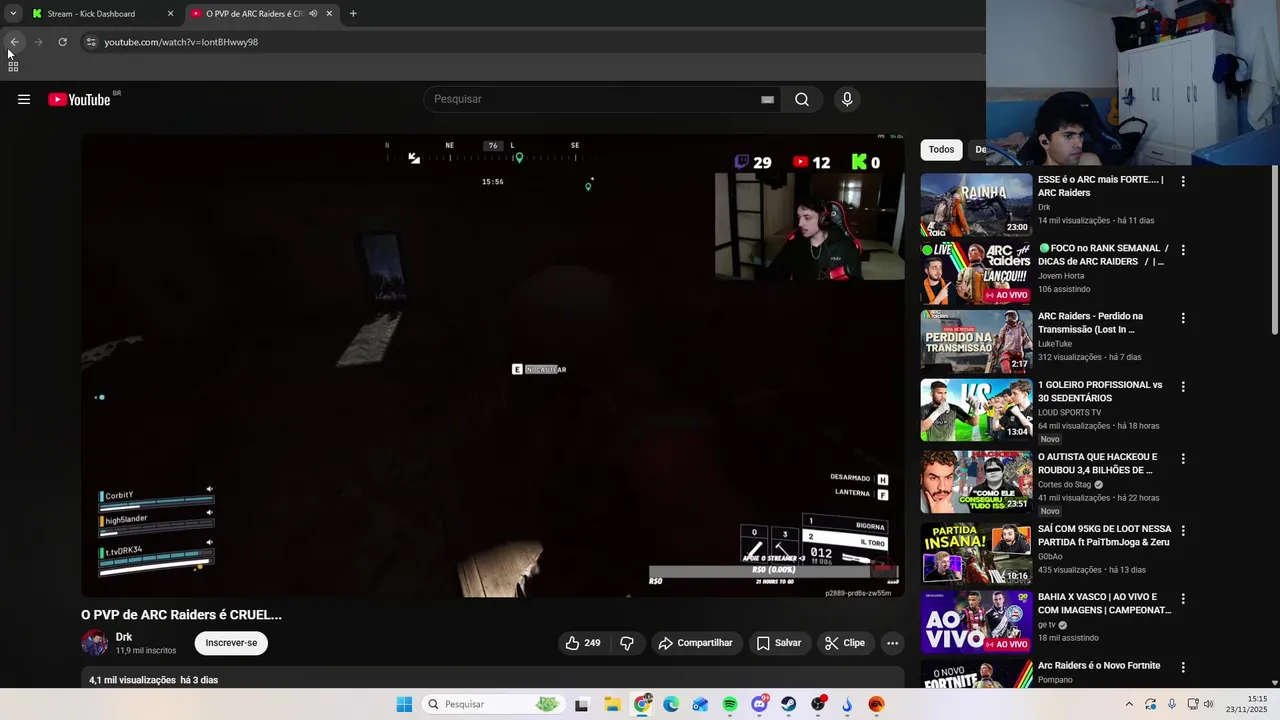Open Spotify from the taskbar
Screen dimensions: 1280x720
point(730,704)
